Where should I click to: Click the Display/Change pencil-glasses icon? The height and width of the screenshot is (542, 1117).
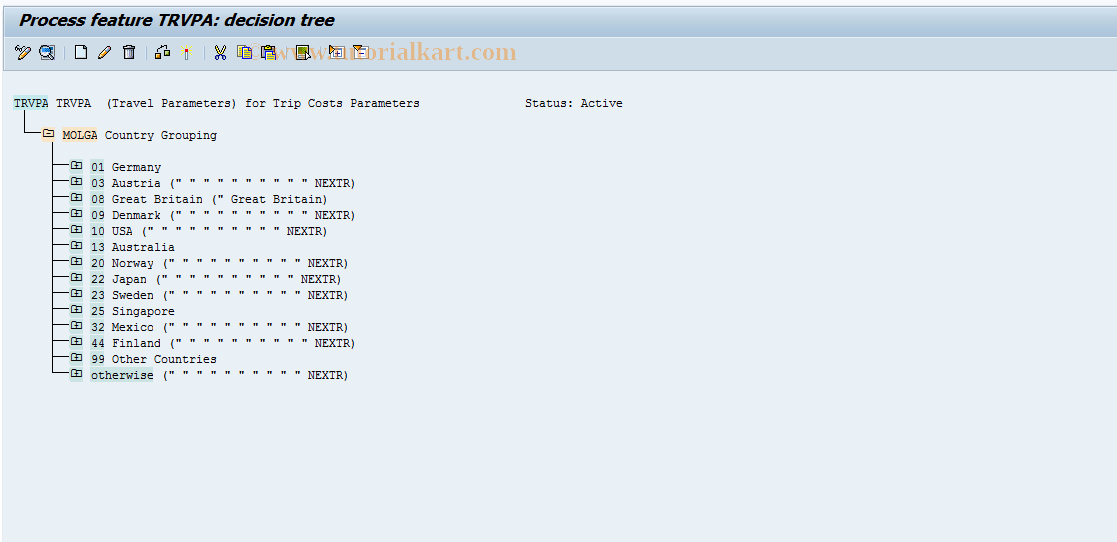23,52
